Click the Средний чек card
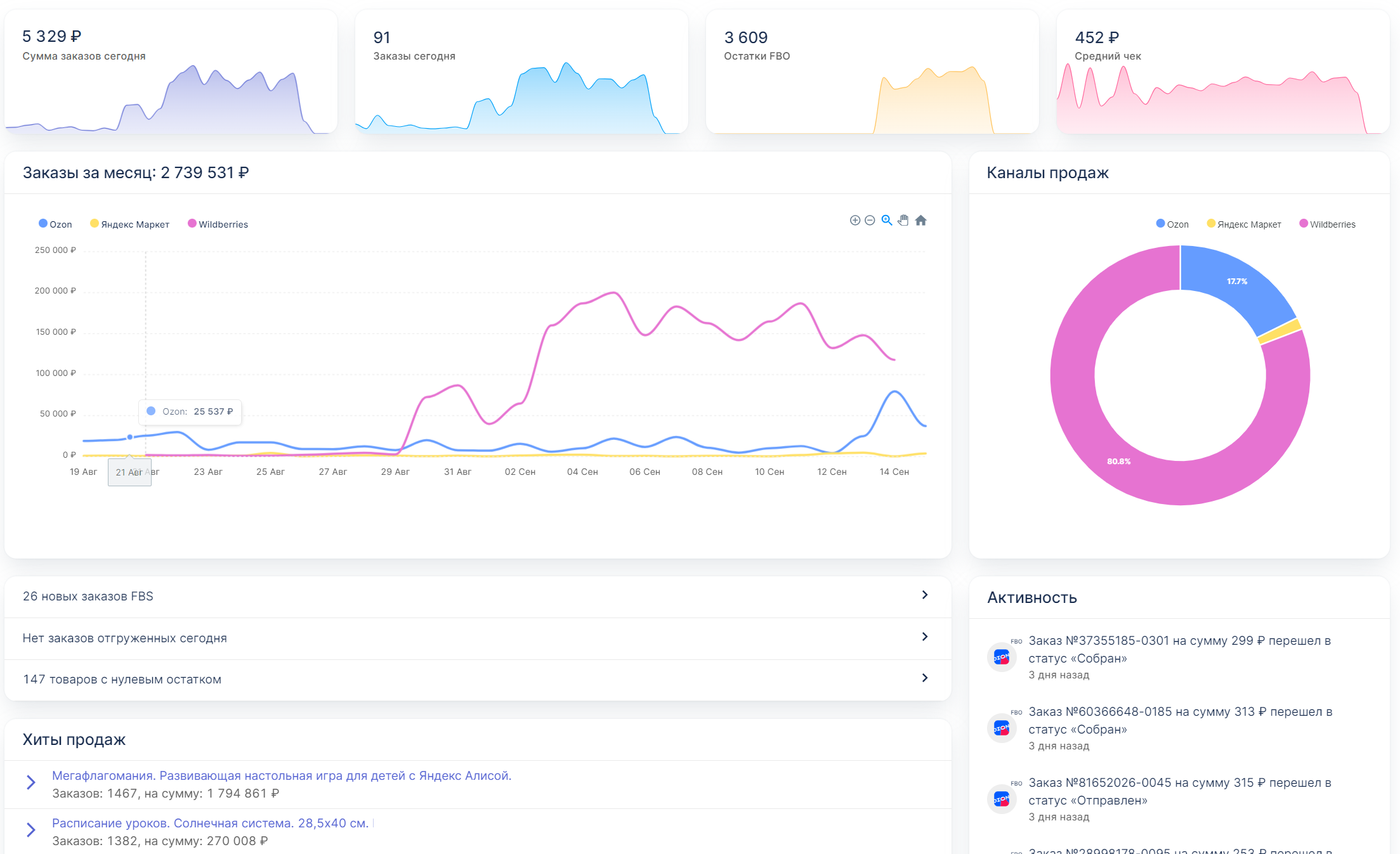Image resolution: width=1400 pixels, height=854 pixels. pos(1223,72)
